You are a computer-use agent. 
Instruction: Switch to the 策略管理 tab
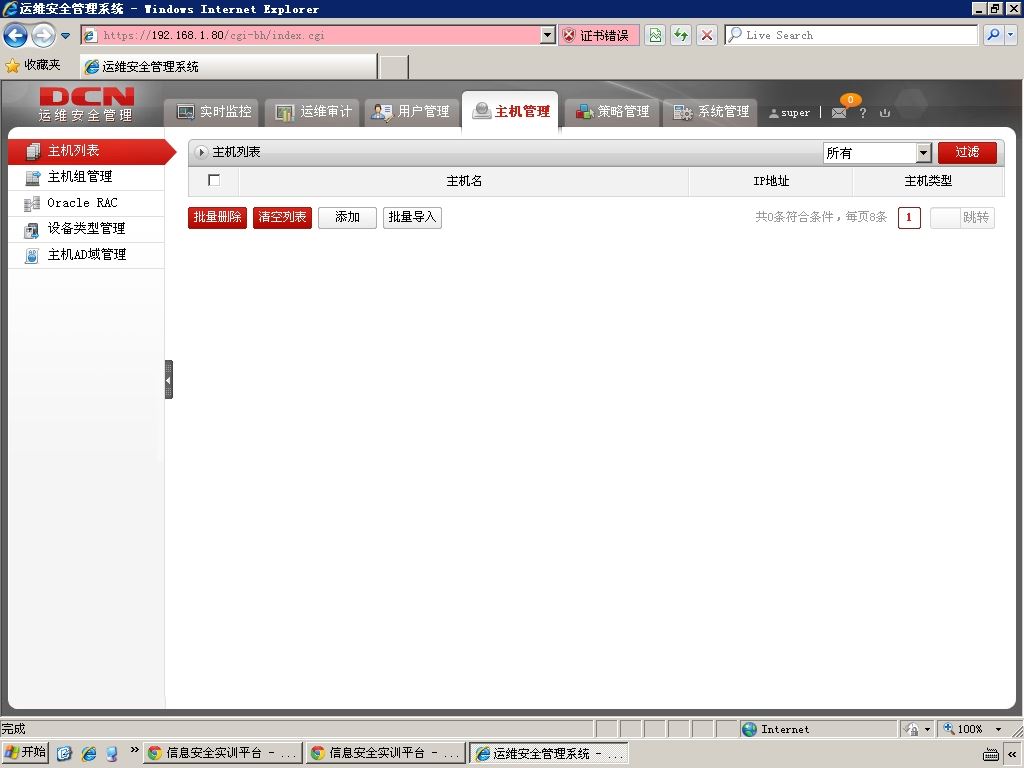click(x=612, y=112)
